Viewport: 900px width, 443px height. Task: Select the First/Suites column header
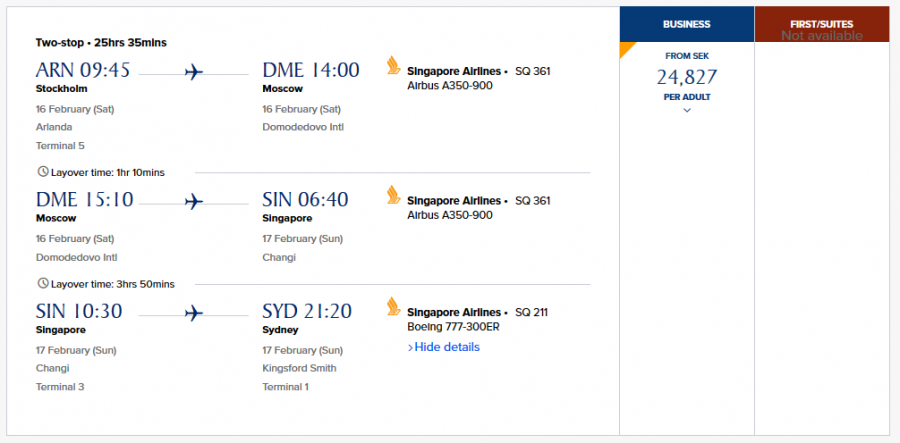point(821,24)
